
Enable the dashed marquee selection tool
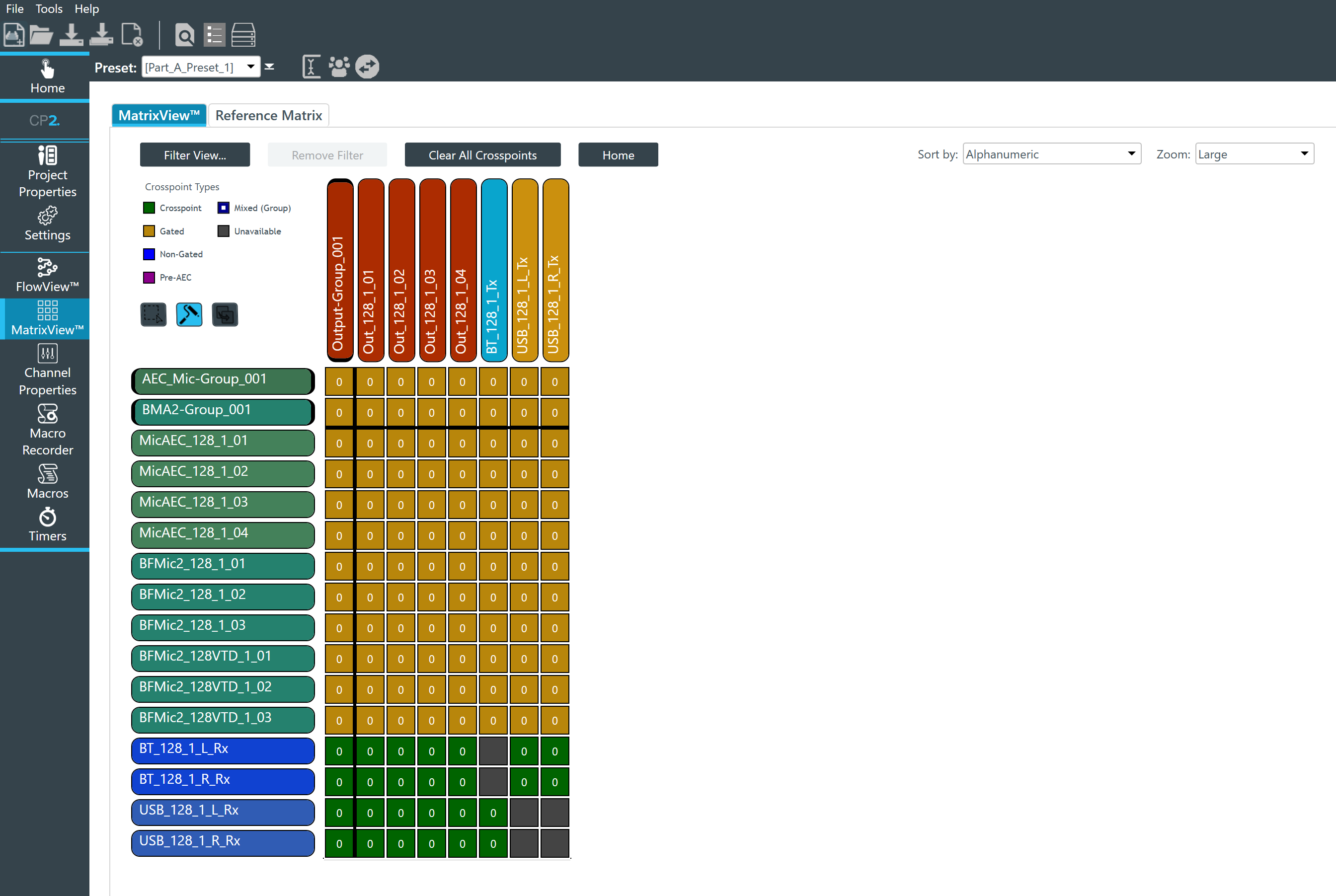[153, 314]
